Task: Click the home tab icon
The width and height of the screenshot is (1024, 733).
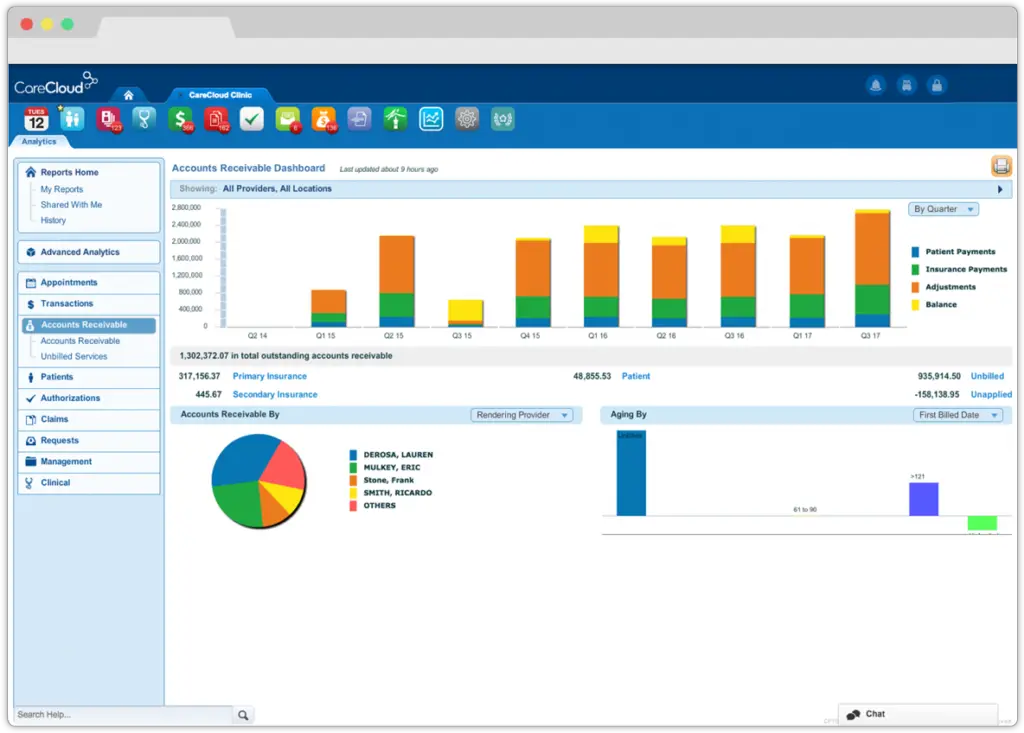Action: click(x=129, y=95)
